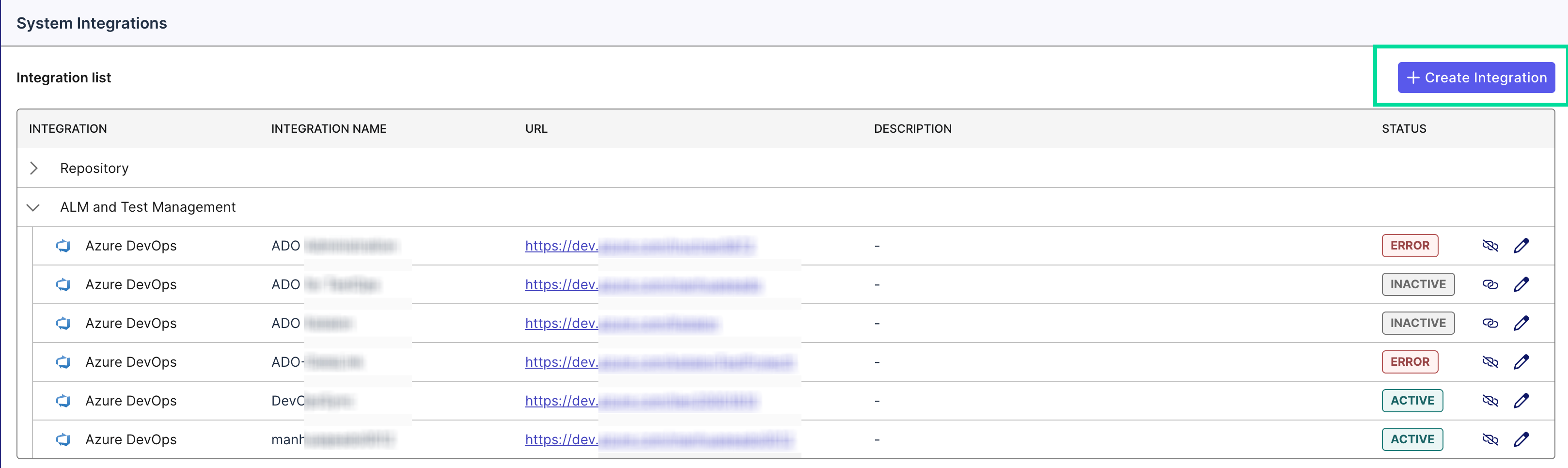Image resolution: width=1568 pixels, height=468 pixels.
Task: Unlink the manh ACTIVE integration
Action: pyautogui.click(x=1490, y=439)
